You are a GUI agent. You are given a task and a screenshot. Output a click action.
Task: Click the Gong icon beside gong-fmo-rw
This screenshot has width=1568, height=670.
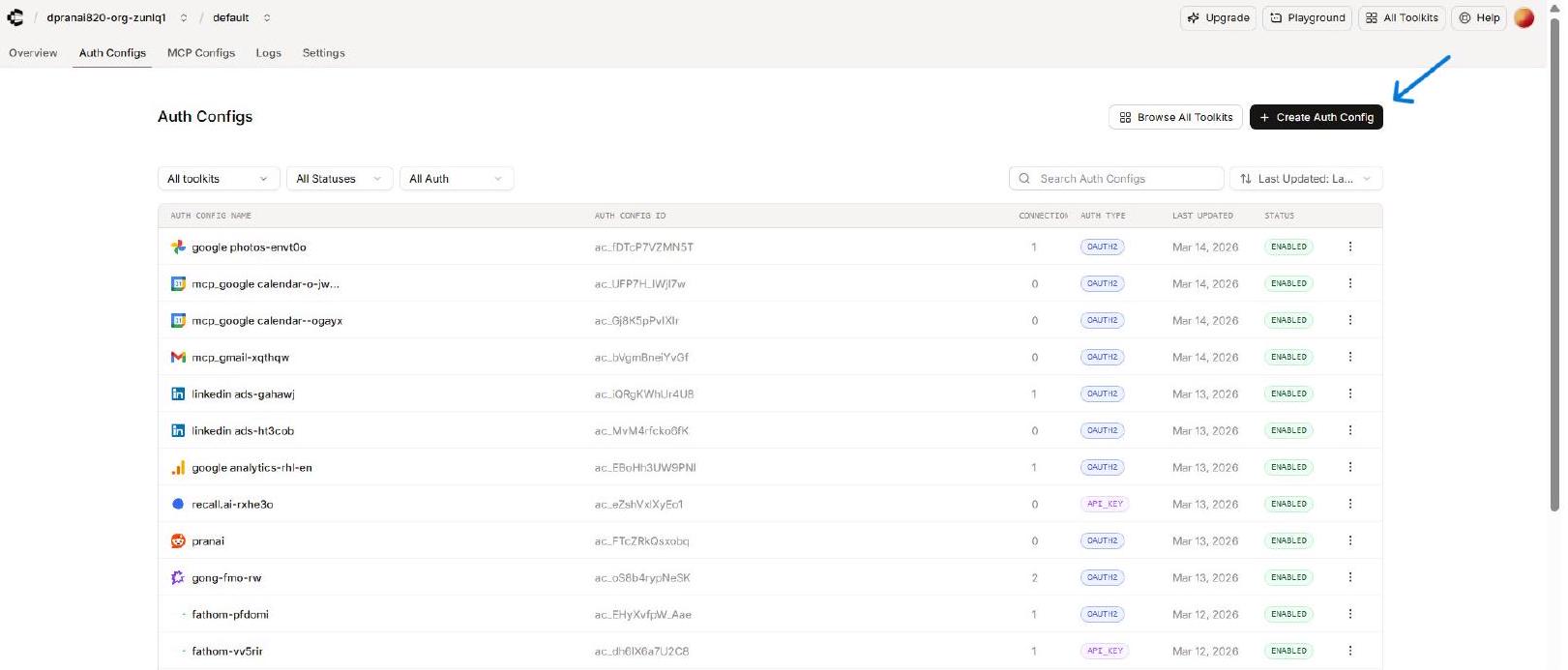178,577
